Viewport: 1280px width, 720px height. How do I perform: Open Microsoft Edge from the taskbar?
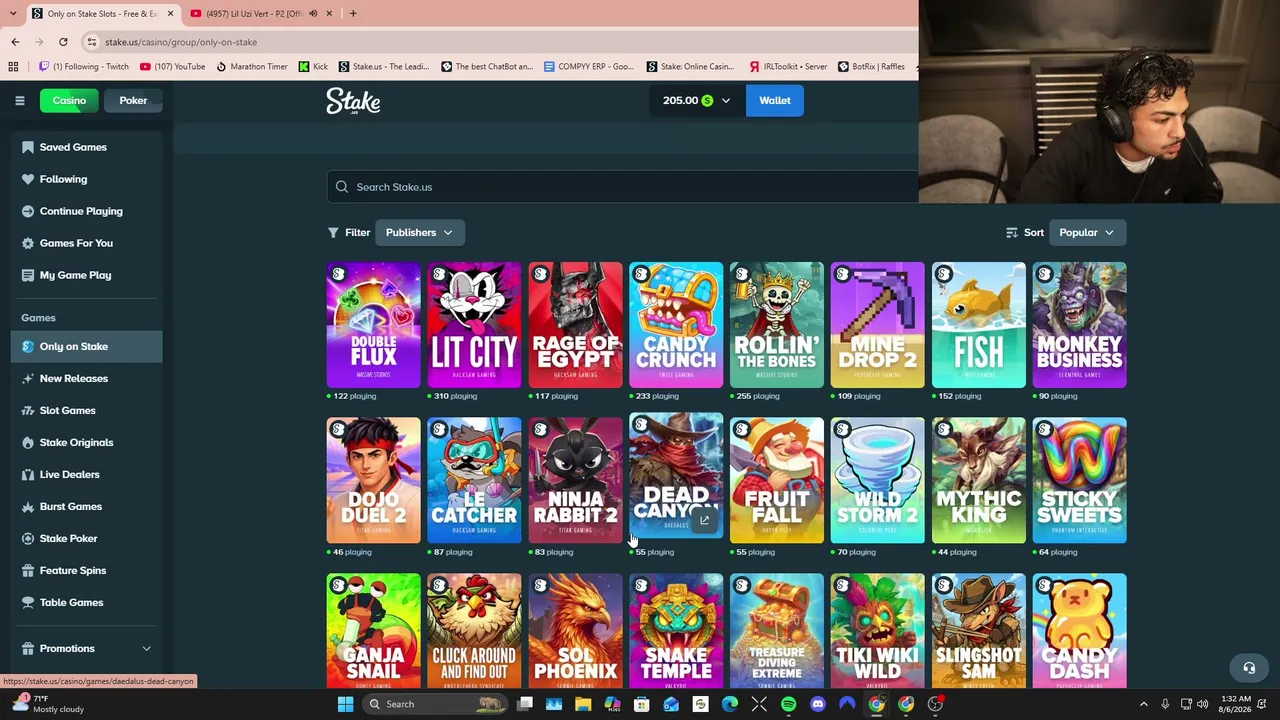point(730,704)
